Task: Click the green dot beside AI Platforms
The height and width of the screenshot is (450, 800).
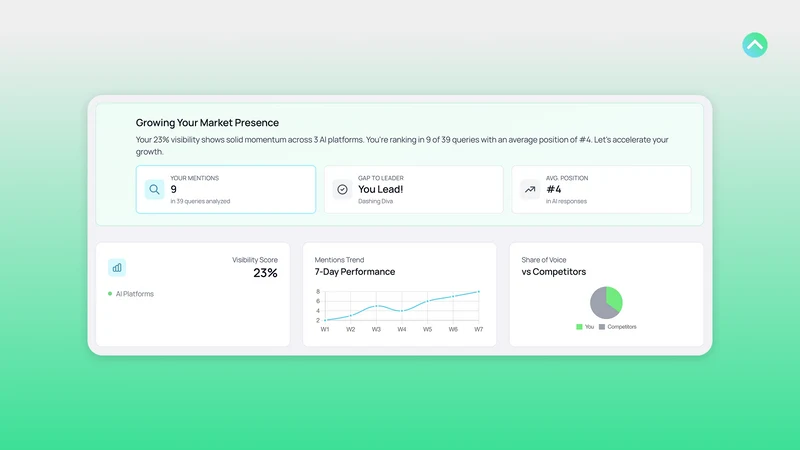Action: tap(110, 294)
